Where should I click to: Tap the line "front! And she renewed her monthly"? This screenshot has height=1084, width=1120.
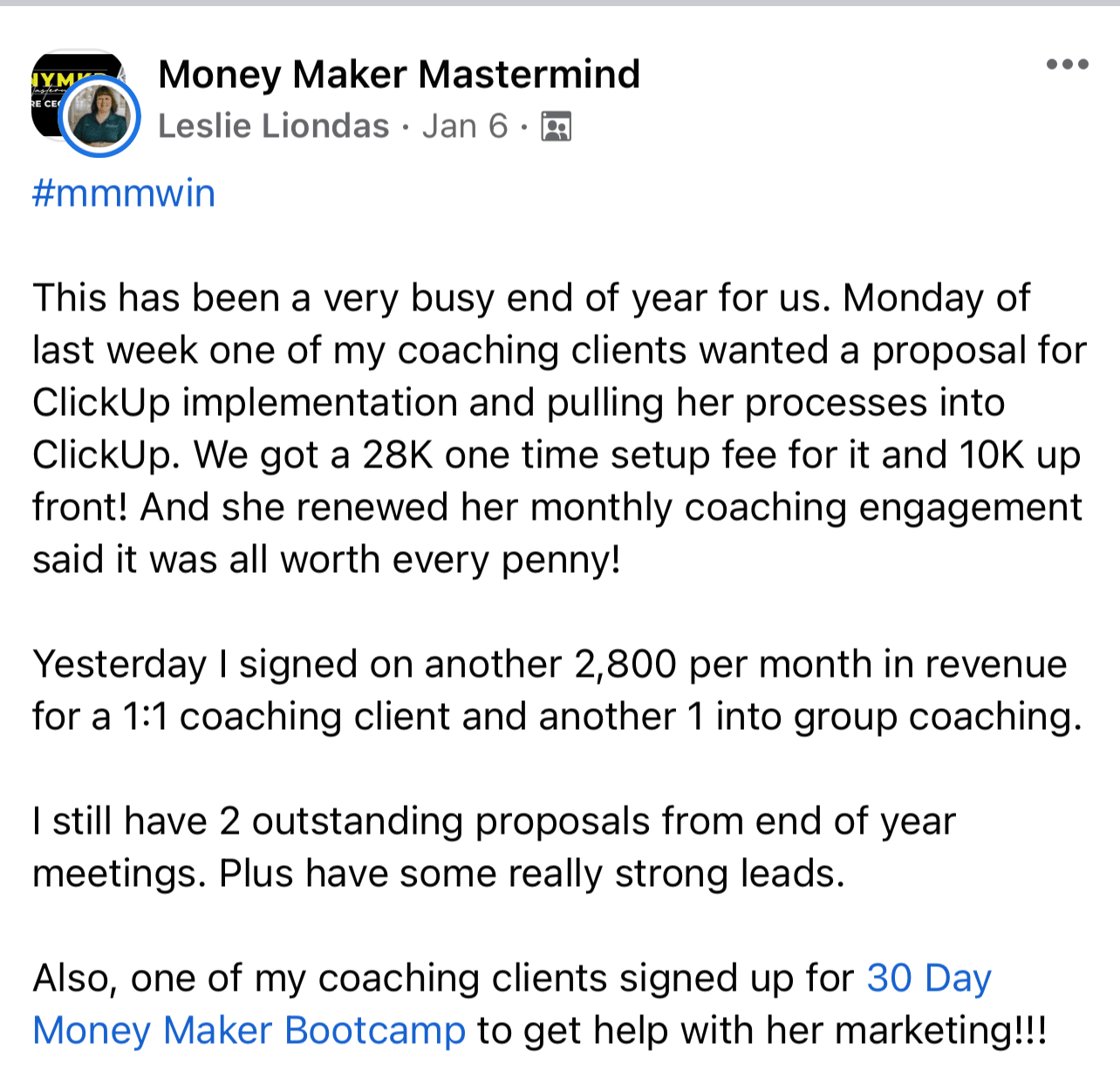557,508
